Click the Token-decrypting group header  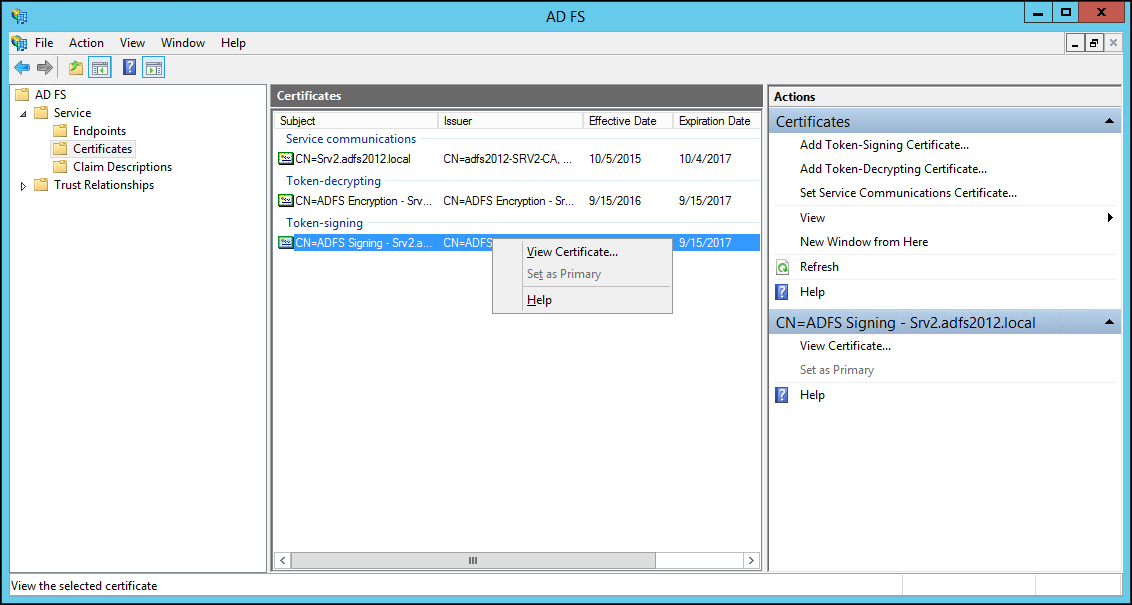pos(334,180)
